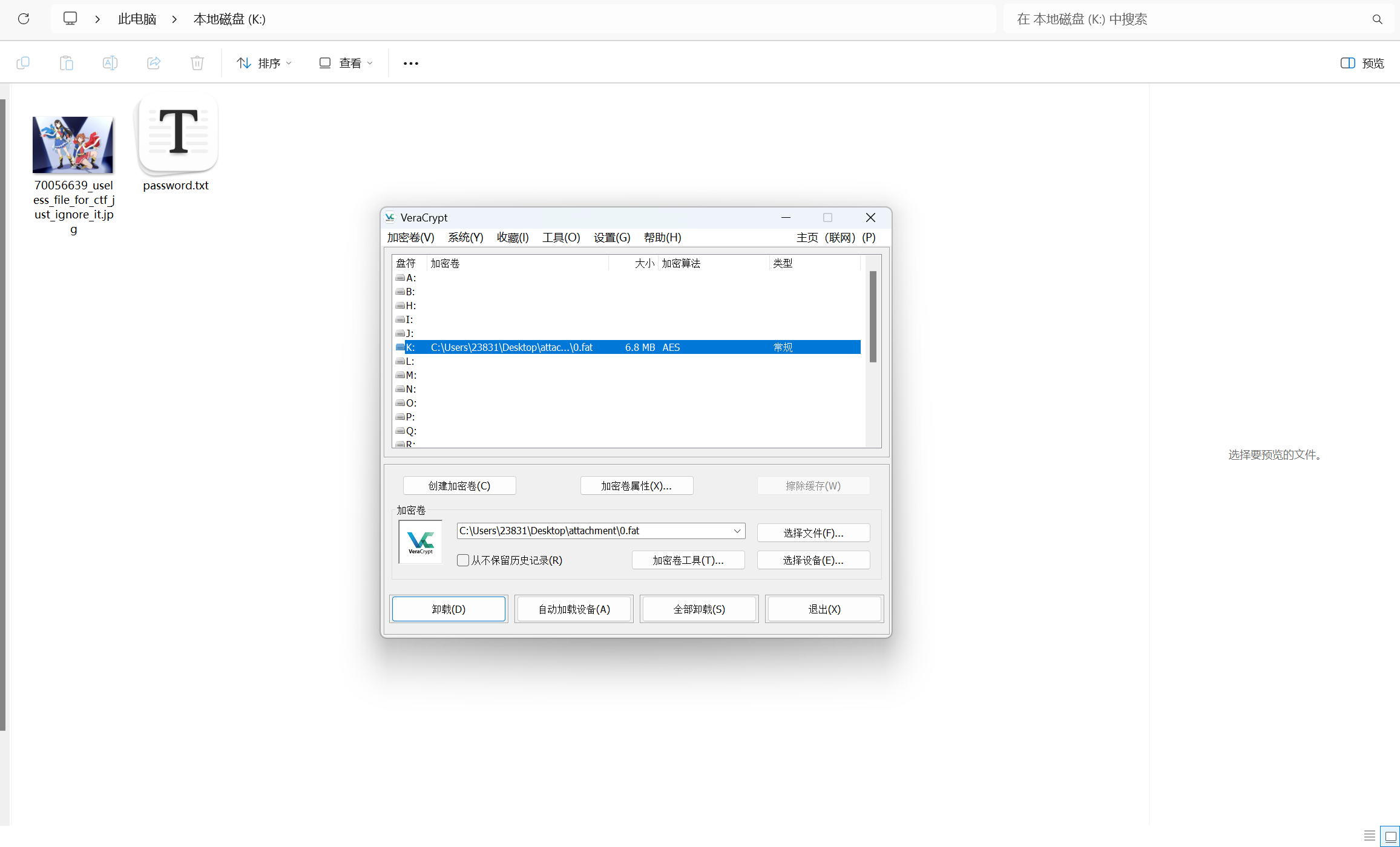Click the 退出(X) exit button

(x=824, y=609)
